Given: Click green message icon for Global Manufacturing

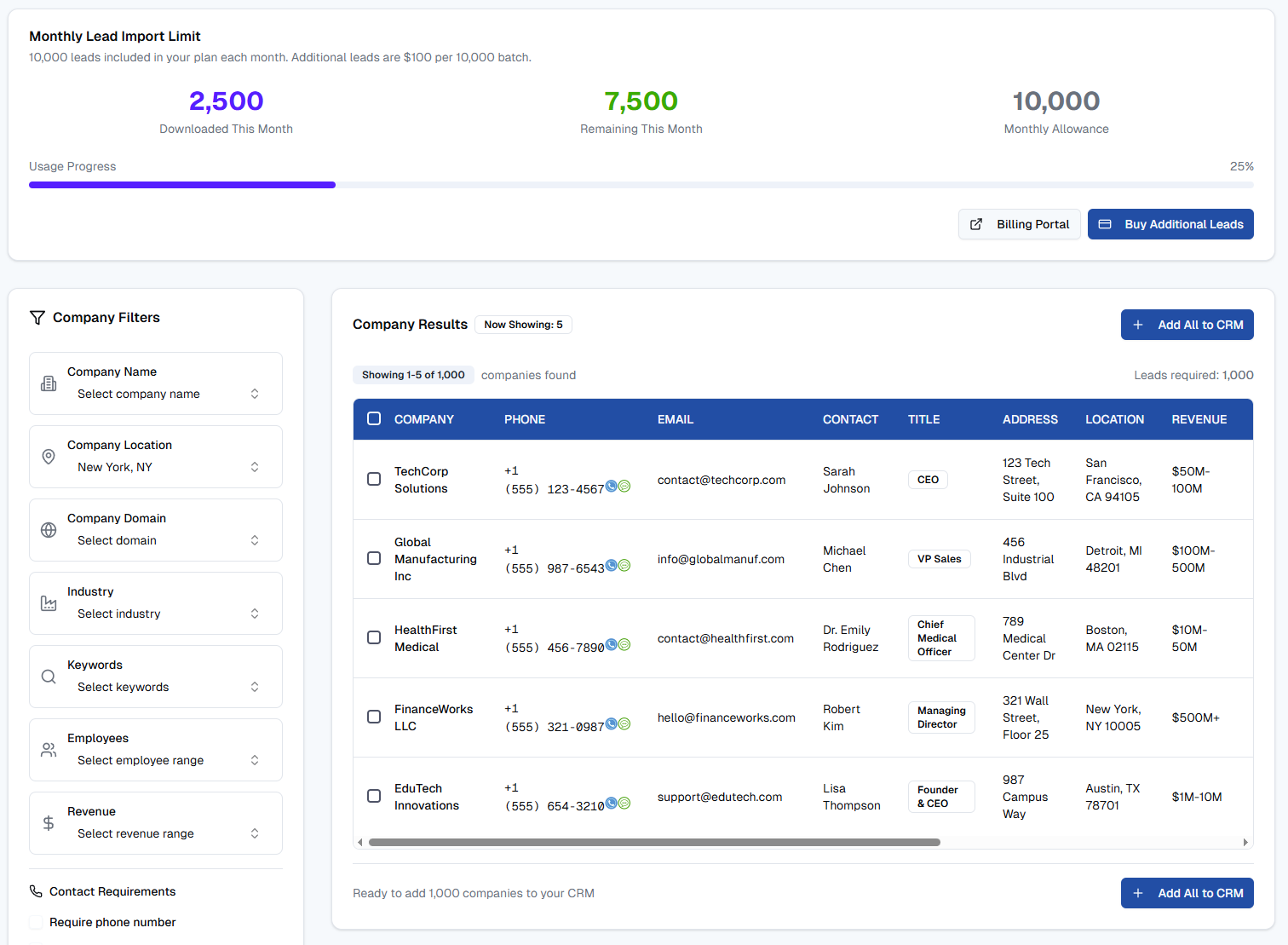Looking at the screenshot, I should click(x=624, y=566).
